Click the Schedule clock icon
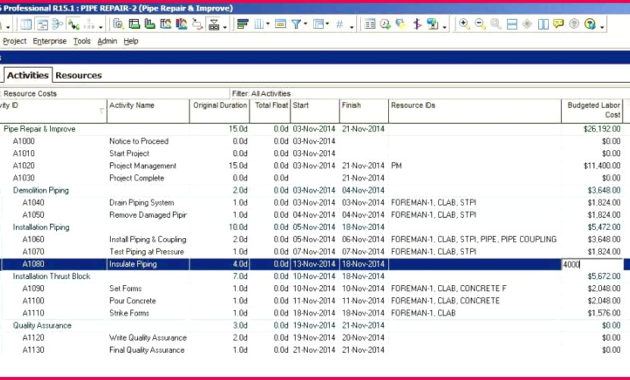This screenshot has width=630, height=380. coord(385,25)
